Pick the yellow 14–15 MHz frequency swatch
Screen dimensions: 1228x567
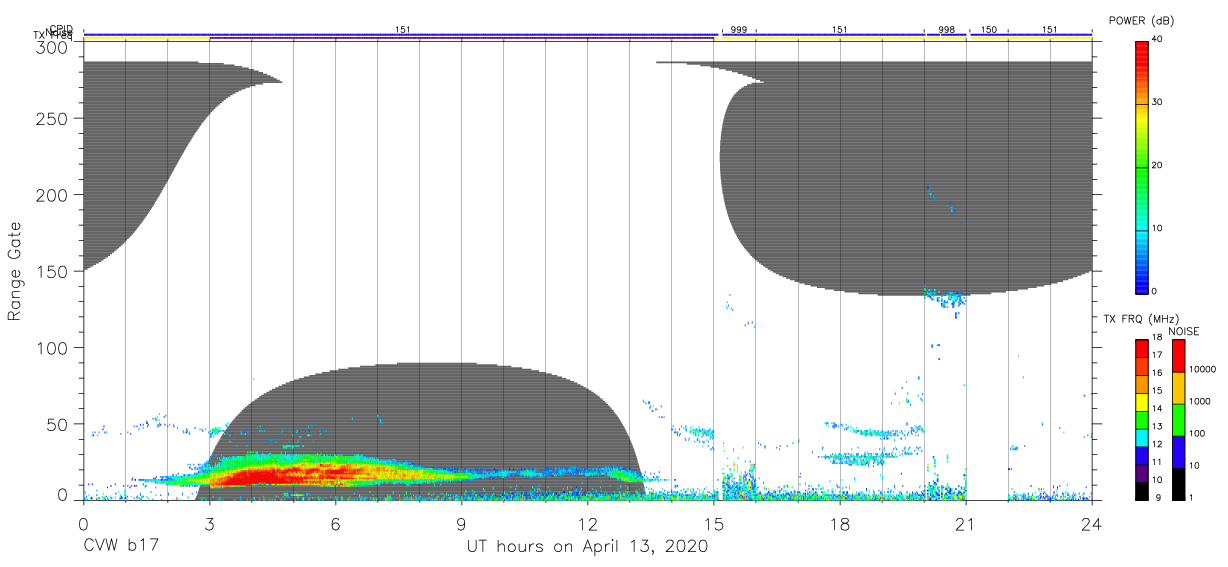[x=1142, y=401]
